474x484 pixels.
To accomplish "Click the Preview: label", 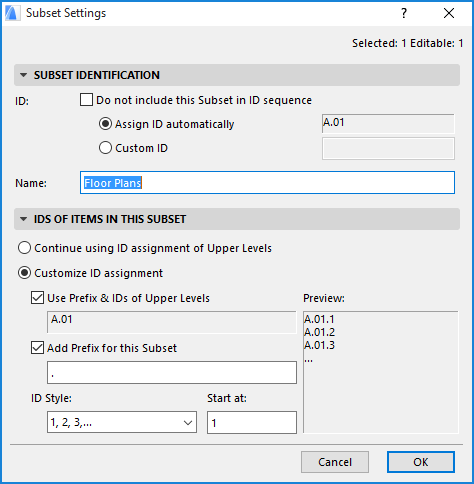I will coord(324,298).
